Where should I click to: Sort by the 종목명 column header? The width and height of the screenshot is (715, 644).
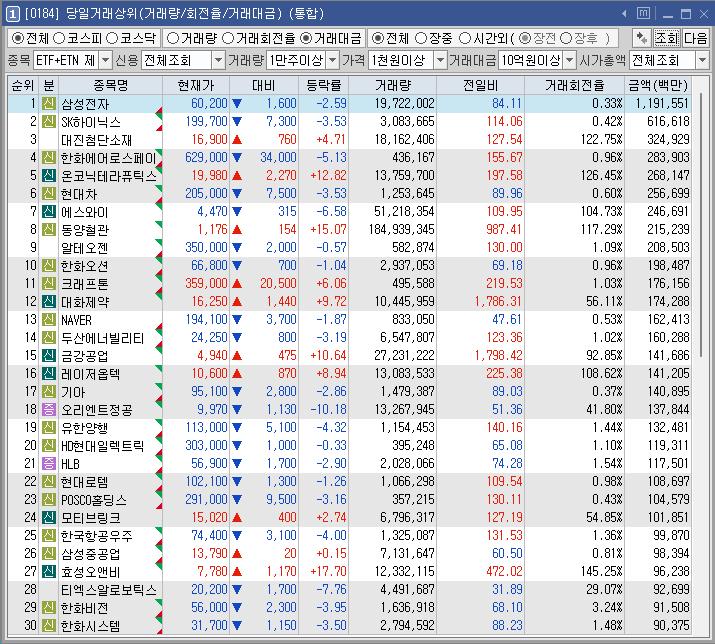click(x=110, y=85)
